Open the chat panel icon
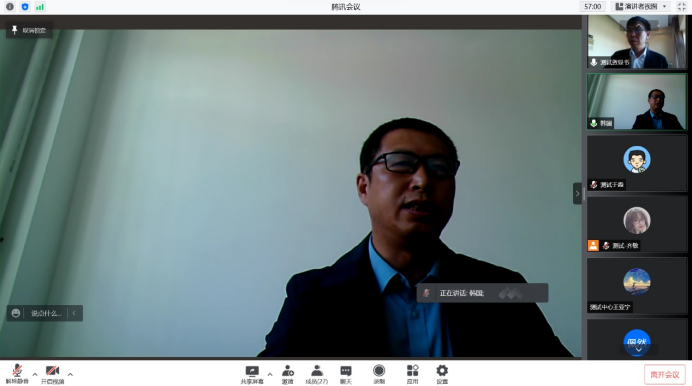692x386 pixels. [346, 375]
